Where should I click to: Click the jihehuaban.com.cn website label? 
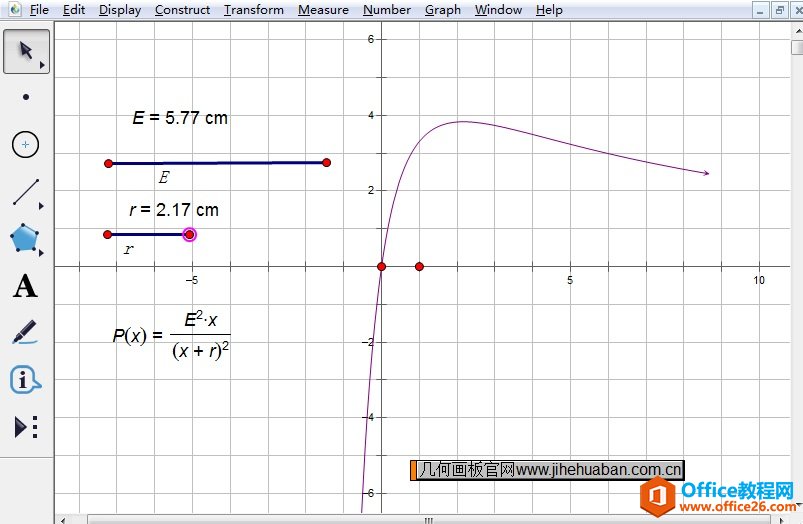pyautogui.click(x=548, y=470)
